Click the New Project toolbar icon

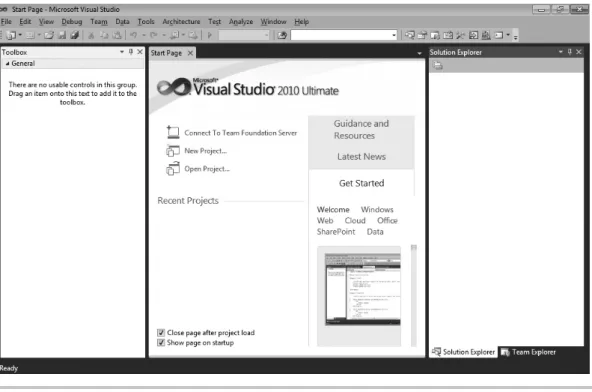[11, 35]
